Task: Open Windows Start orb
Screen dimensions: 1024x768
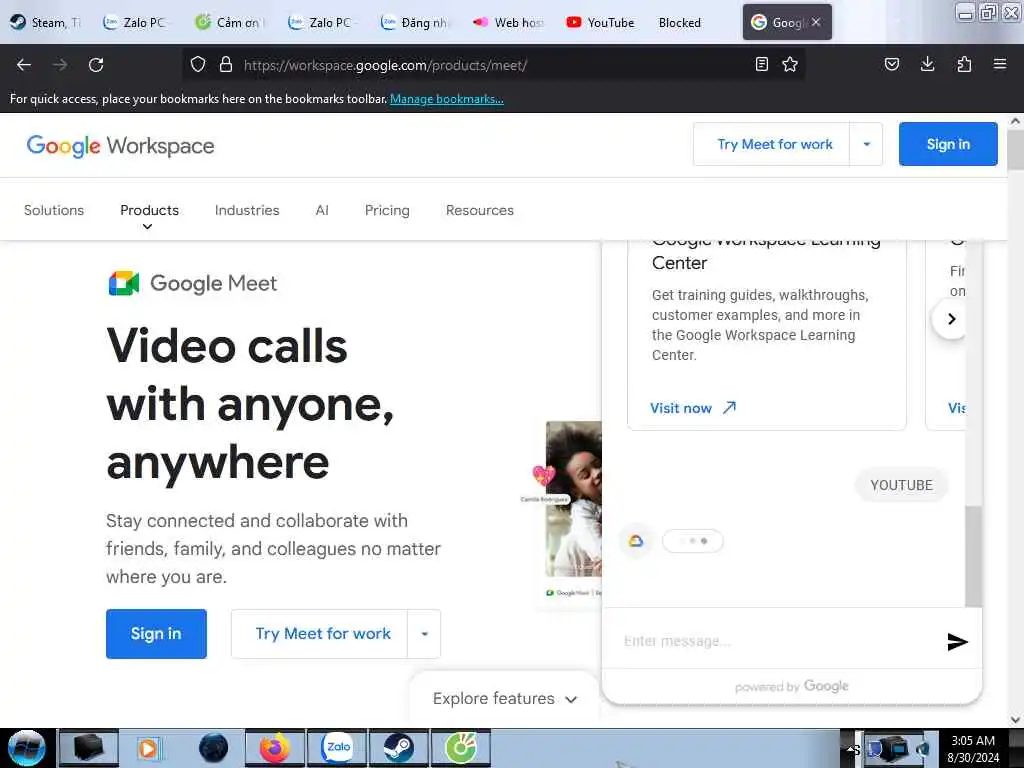Action: click(x=26, y=748)
